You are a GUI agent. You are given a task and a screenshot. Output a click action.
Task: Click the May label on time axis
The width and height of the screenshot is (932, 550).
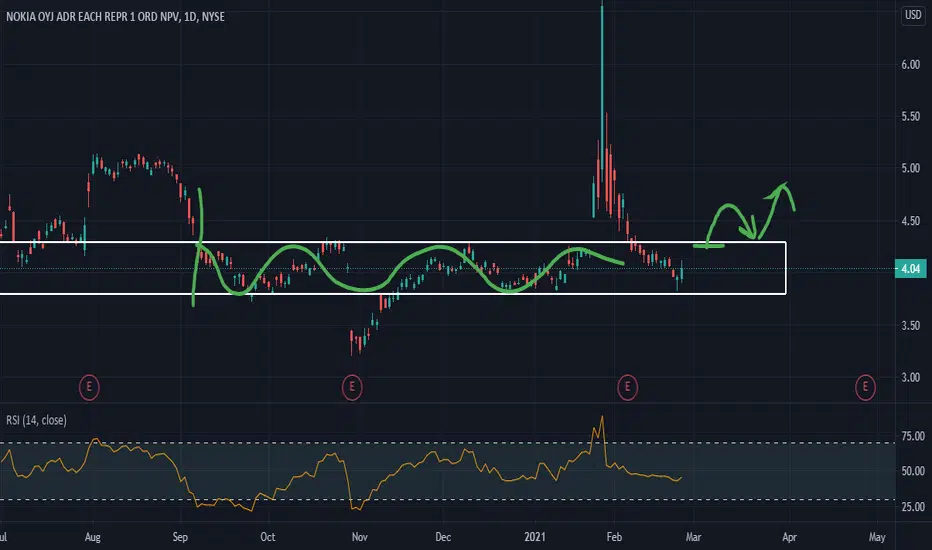pos(877,538)
